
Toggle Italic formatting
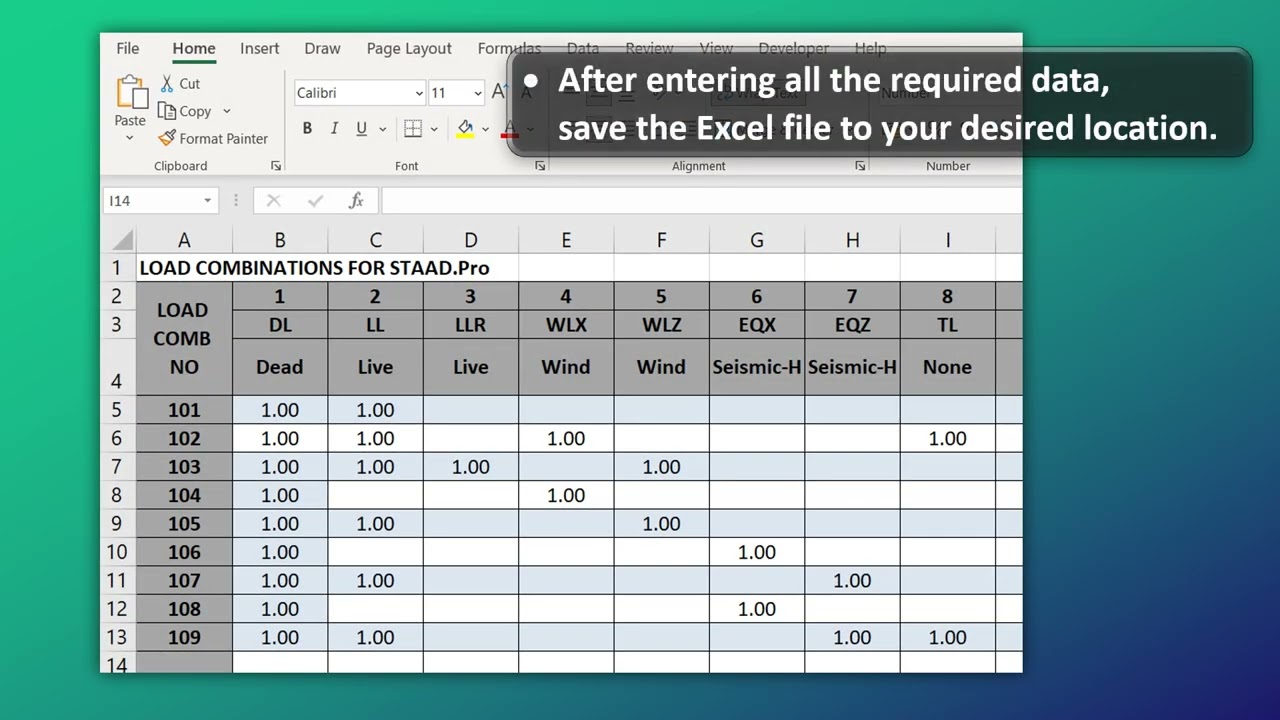[x=334, y=128]
